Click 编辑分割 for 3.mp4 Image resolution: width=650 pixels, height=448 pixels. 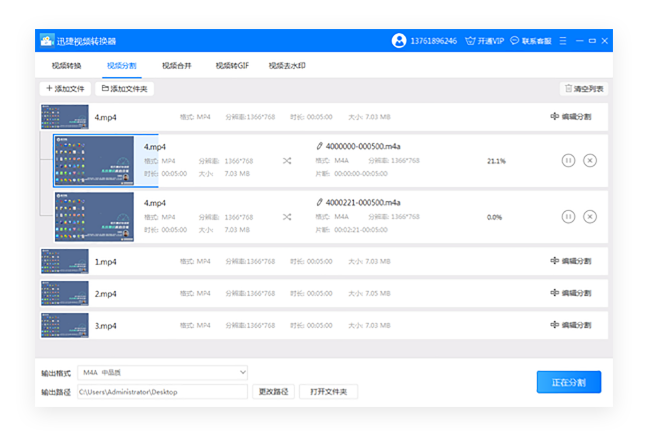[x=571, y=325]
